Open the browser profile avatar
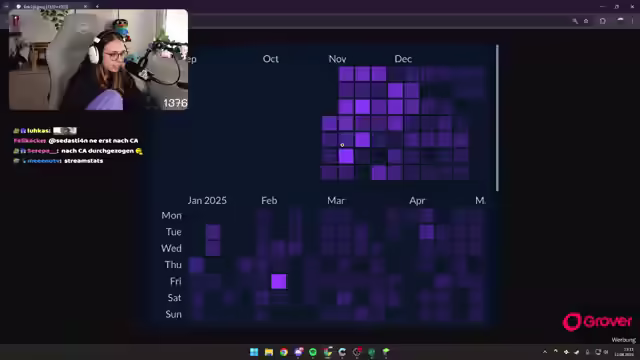Screen dimensions: 640x360 [x=620, y=21]
